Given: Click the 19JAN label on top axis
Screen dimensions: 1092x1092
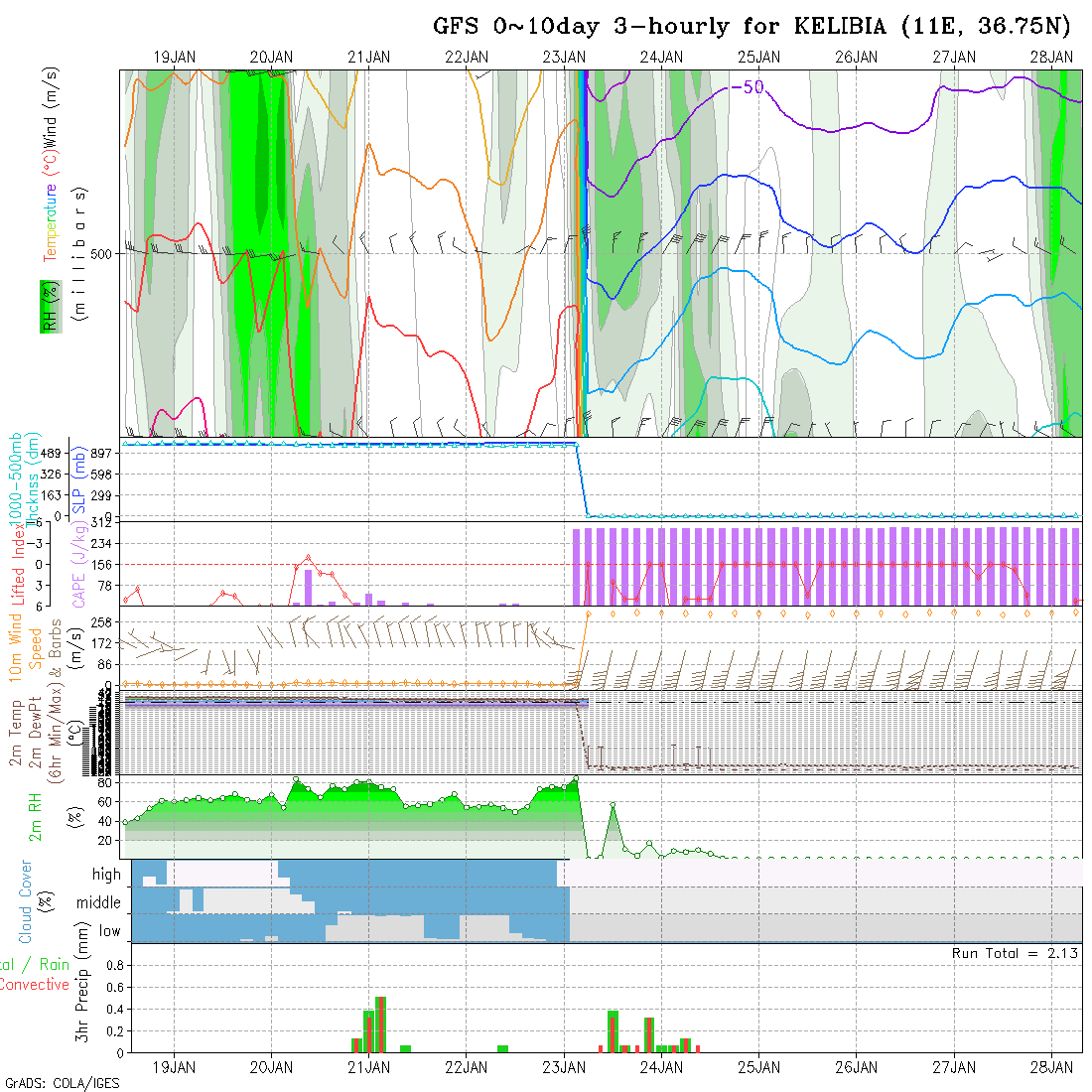Looking at the screenshot, I should (175, 58).
